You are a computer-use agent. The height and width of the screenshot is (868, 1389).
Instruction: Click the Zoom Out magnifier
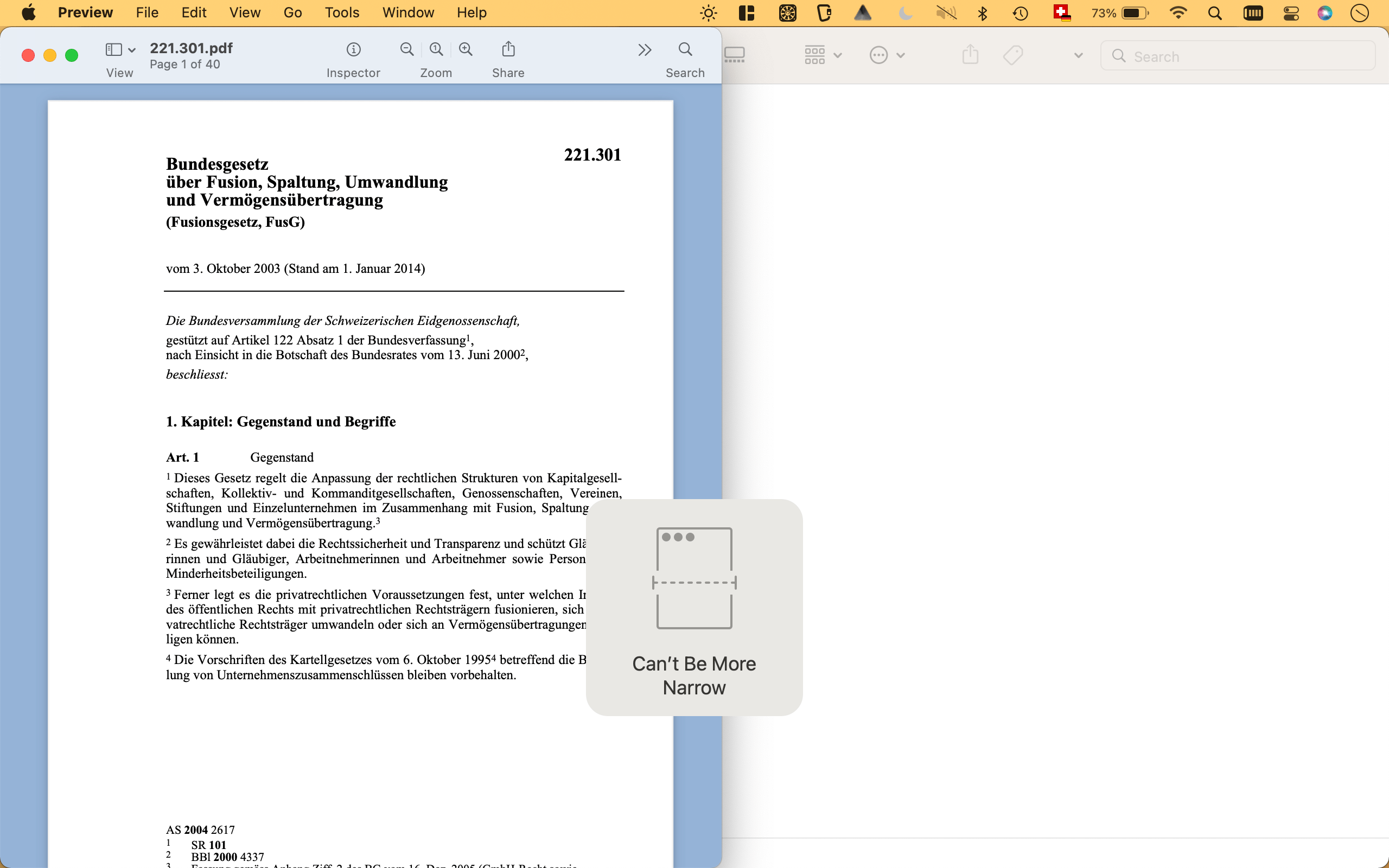click(x=406, y=50)
